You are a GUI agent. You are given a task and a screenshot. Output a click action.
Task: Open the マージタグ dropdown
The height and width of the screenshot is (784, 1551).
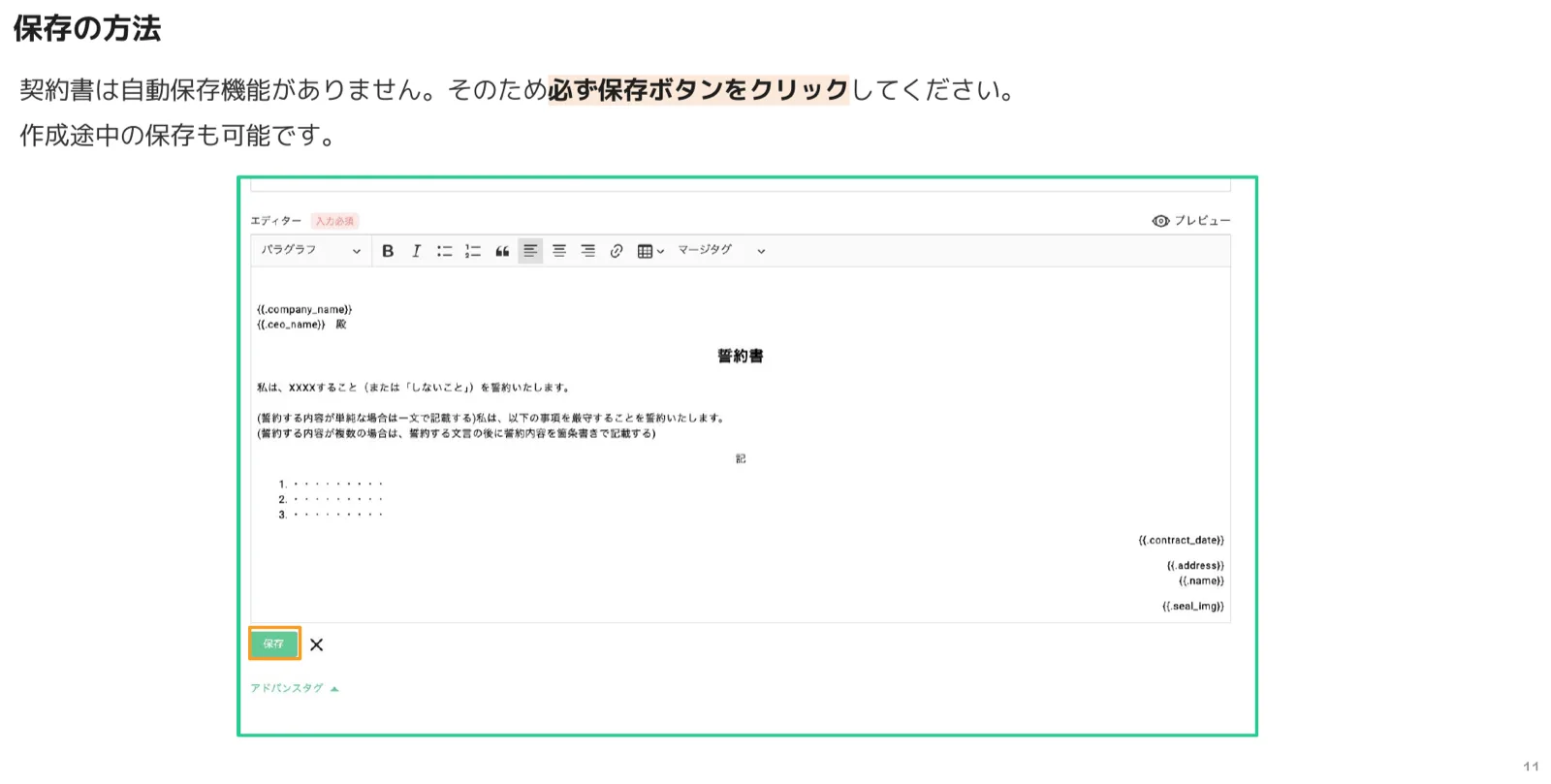721,250
